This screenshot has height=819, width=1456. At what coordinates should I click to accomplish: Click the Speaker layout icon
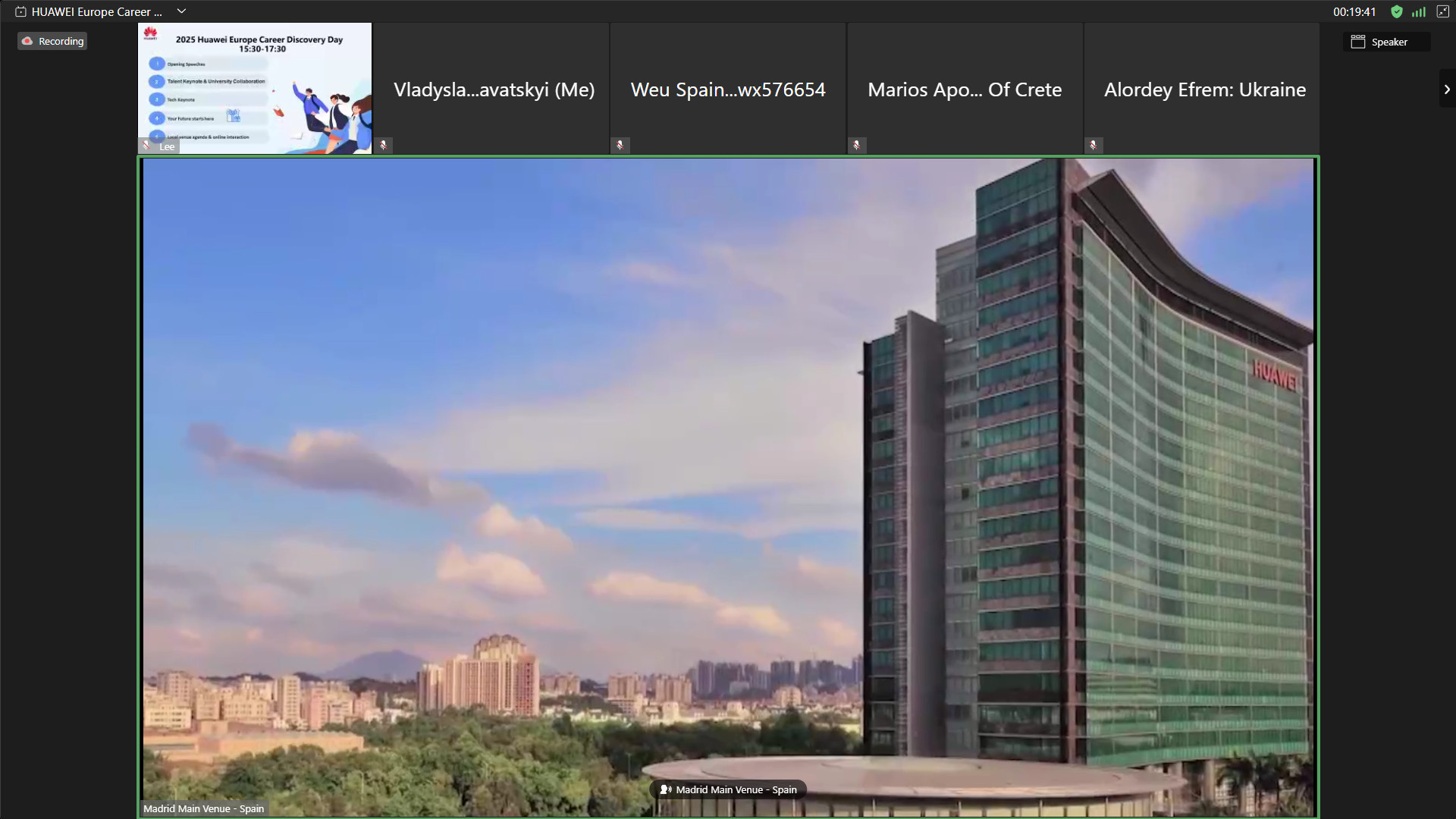tap(1358, 42)
